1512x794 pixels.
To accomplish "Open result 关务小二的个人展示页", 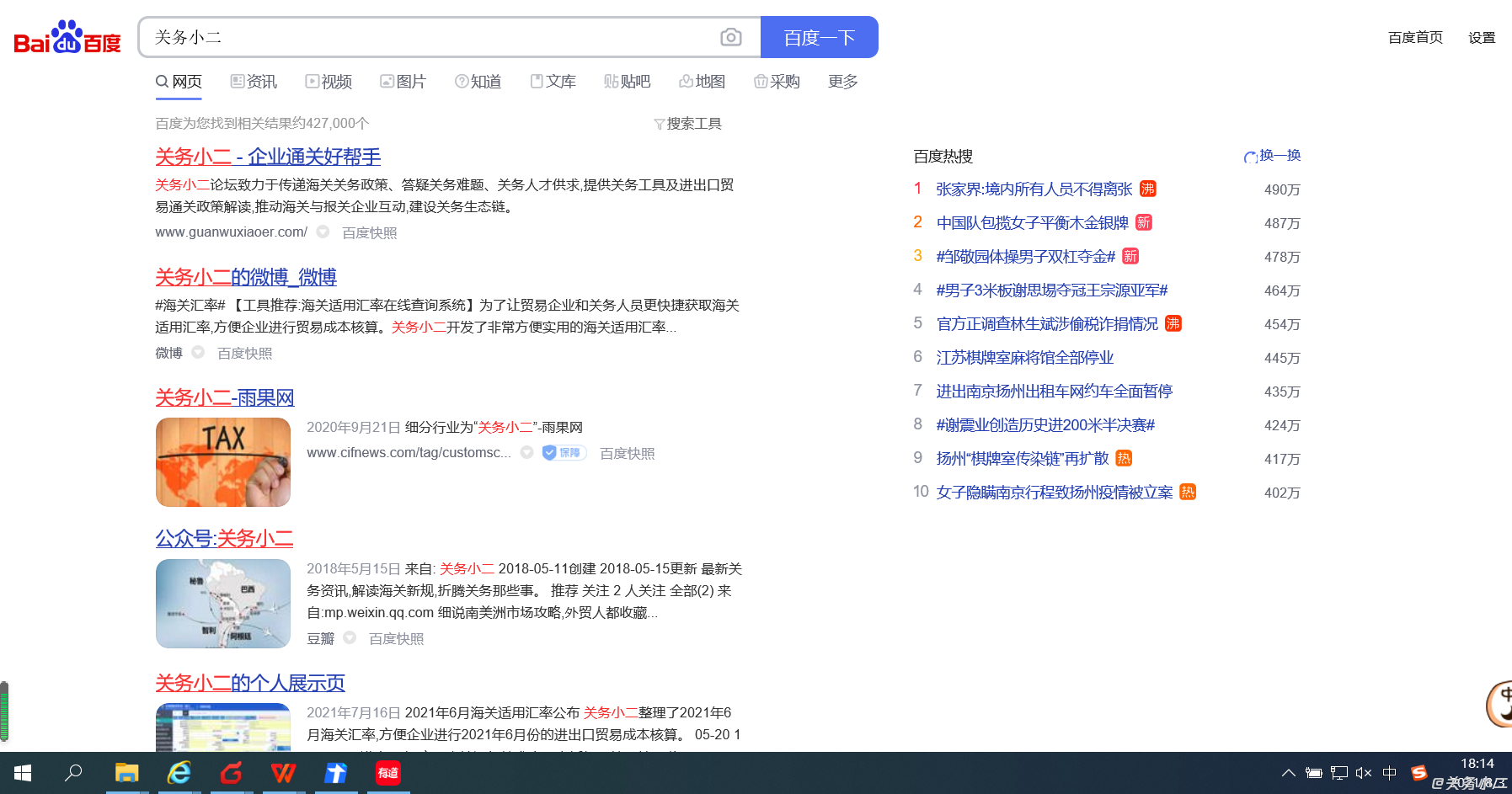I will point(250,683).
